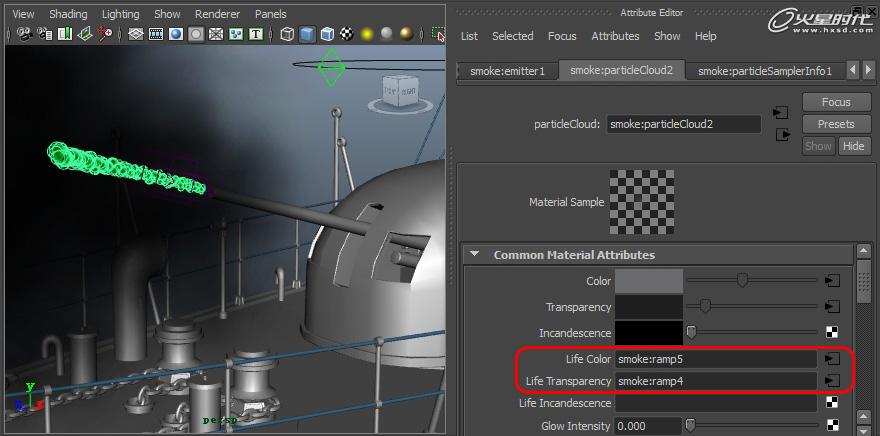Toggle Wireframe on Shaded cube icon
This screenshot has height=436, width=880.
coord(327,34)
